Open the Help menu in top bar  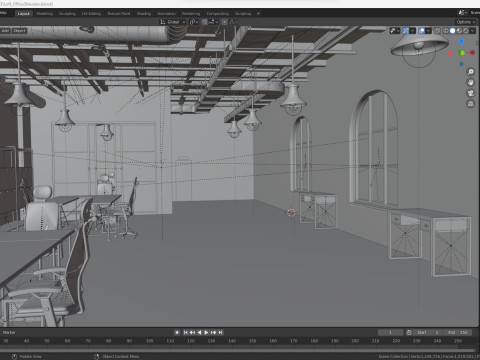(3, 13)
